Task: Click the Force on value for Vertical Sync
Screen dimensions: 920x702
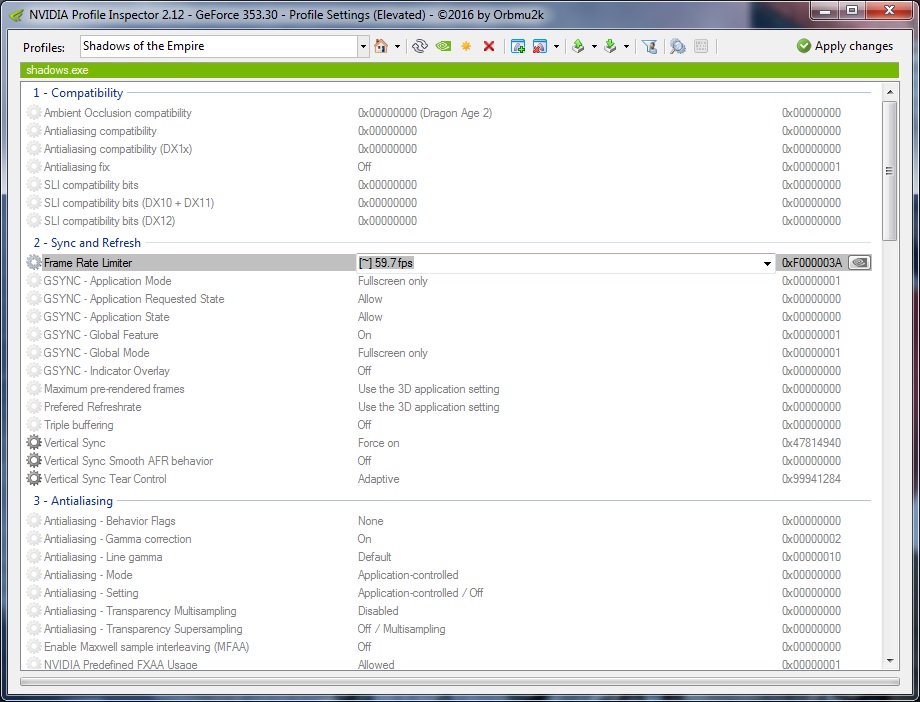Action: point(378,443)
